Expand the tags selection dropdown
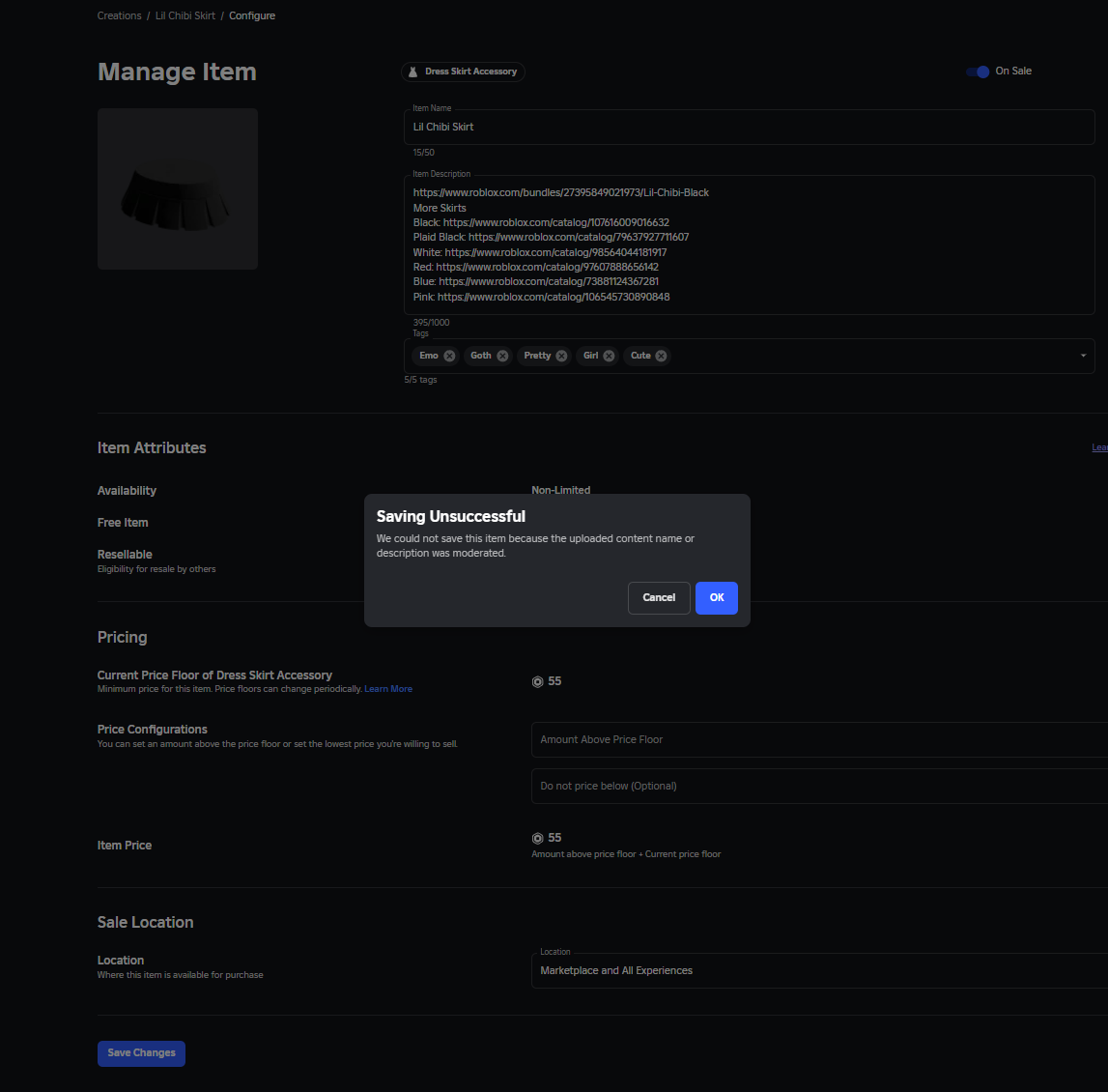 pyautogui.click(x=1082, y=356)
